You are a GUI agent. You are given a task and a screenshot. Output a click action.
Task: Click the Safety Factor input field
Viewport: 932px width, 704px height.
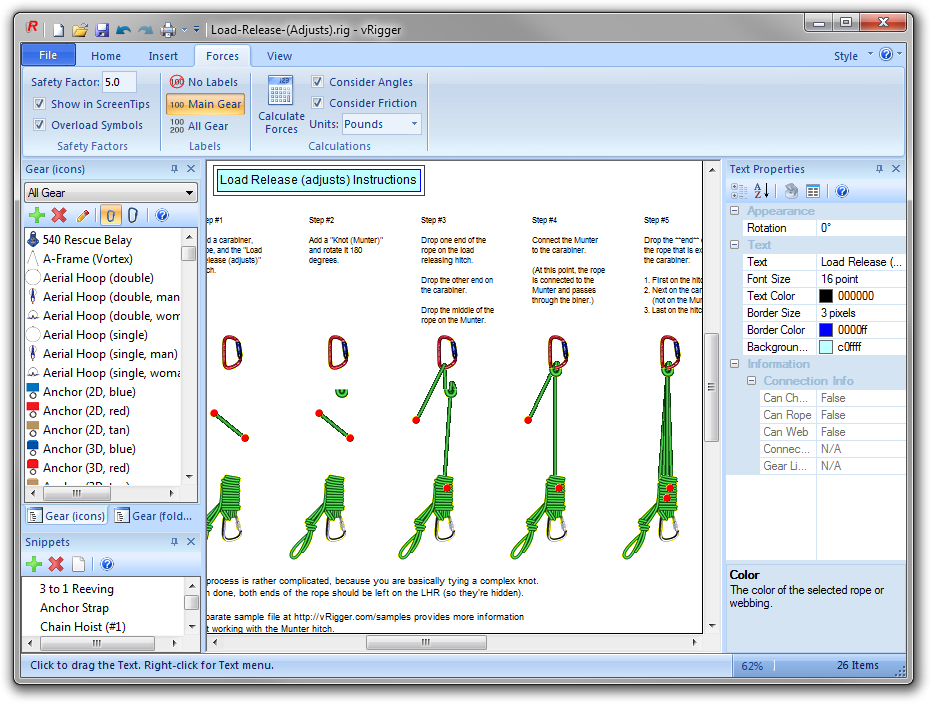click(119, 82)
